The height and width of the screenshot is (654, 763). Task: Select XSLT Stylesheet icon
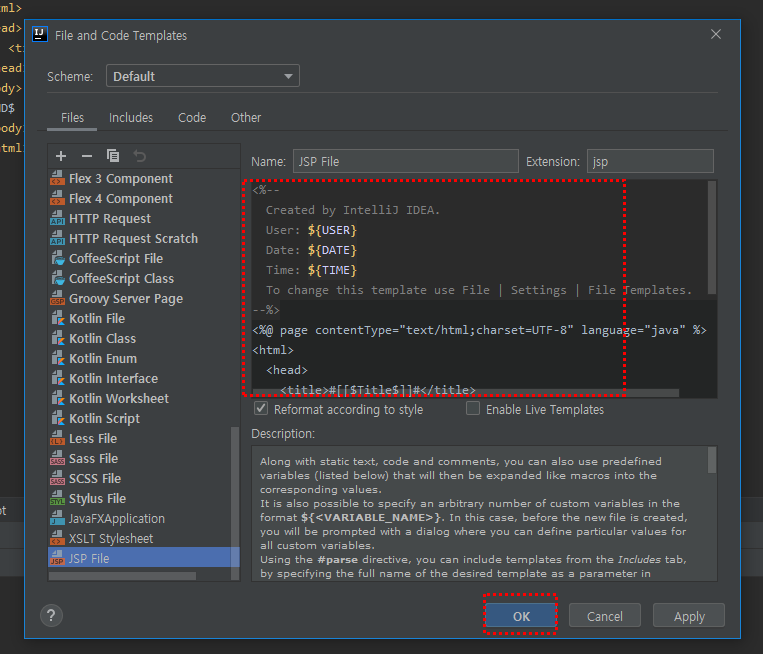point(57,538)
